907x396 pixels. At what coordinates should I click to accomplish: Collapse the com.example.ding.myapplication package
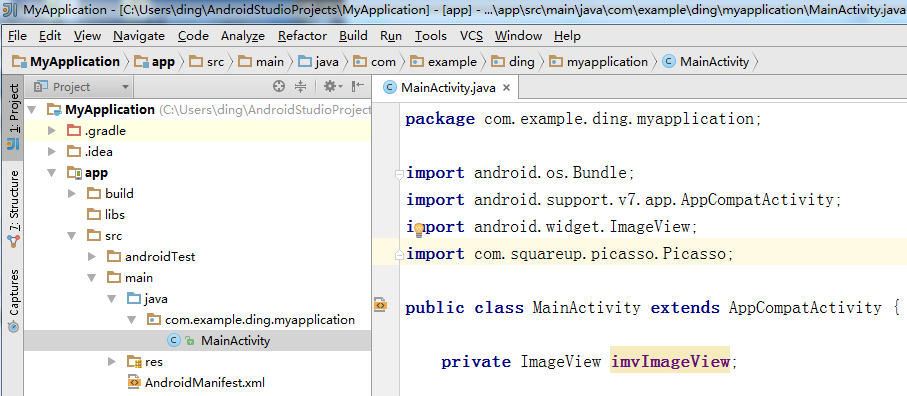click(133, 320)
